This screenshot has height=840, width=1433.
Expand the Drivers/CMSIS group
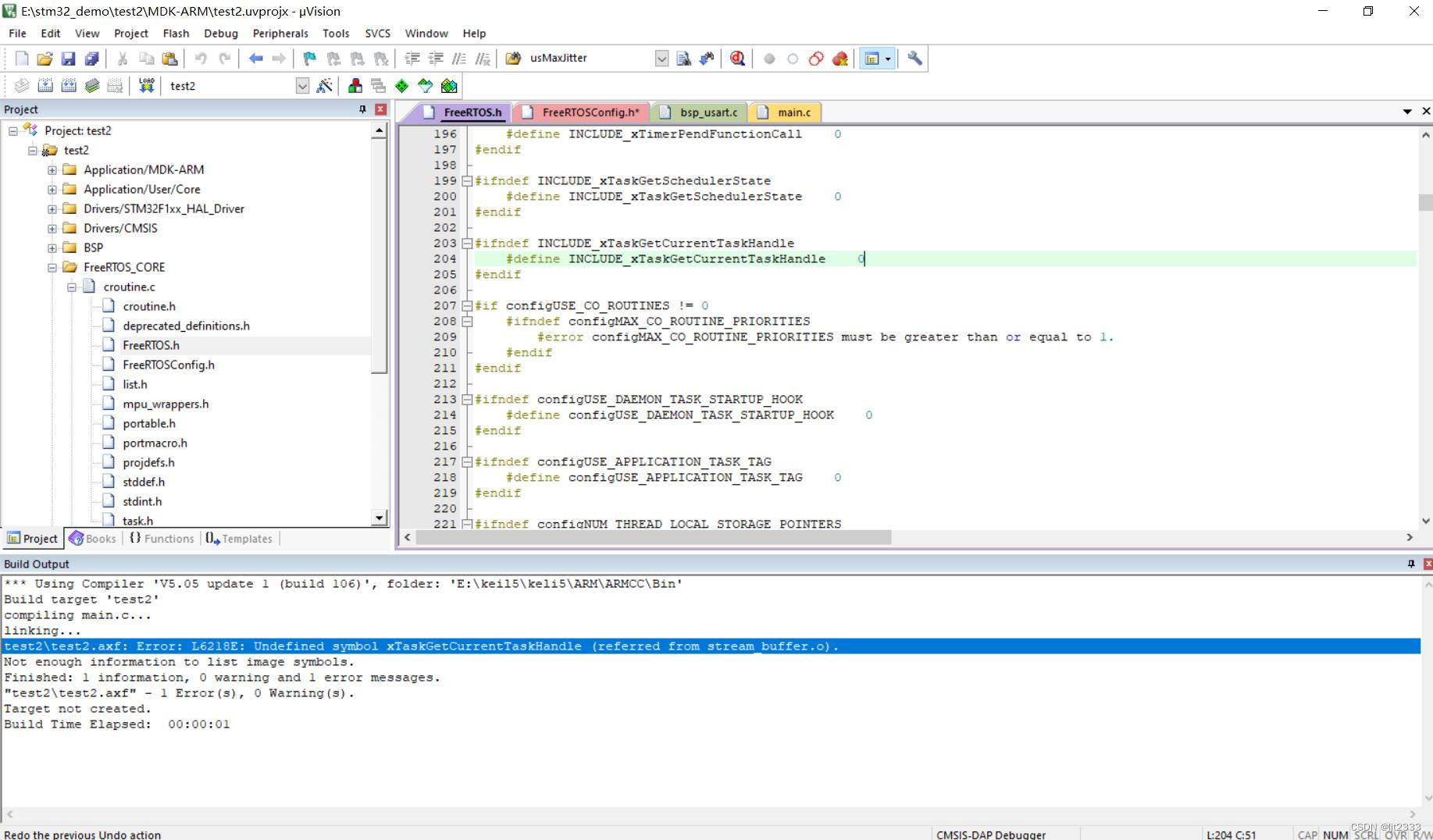52,228
